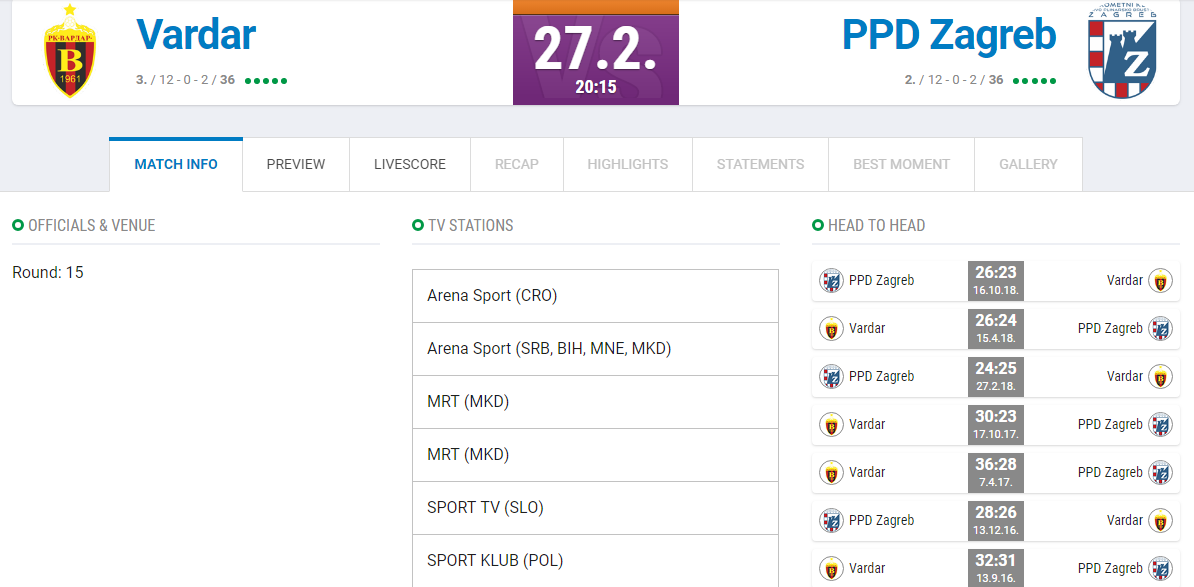Click the PPD Zagreb club crest in header
Image resolution: width=1194 pixels, height=587 pixels.
pyautogui.click(x=1122, y=52)
